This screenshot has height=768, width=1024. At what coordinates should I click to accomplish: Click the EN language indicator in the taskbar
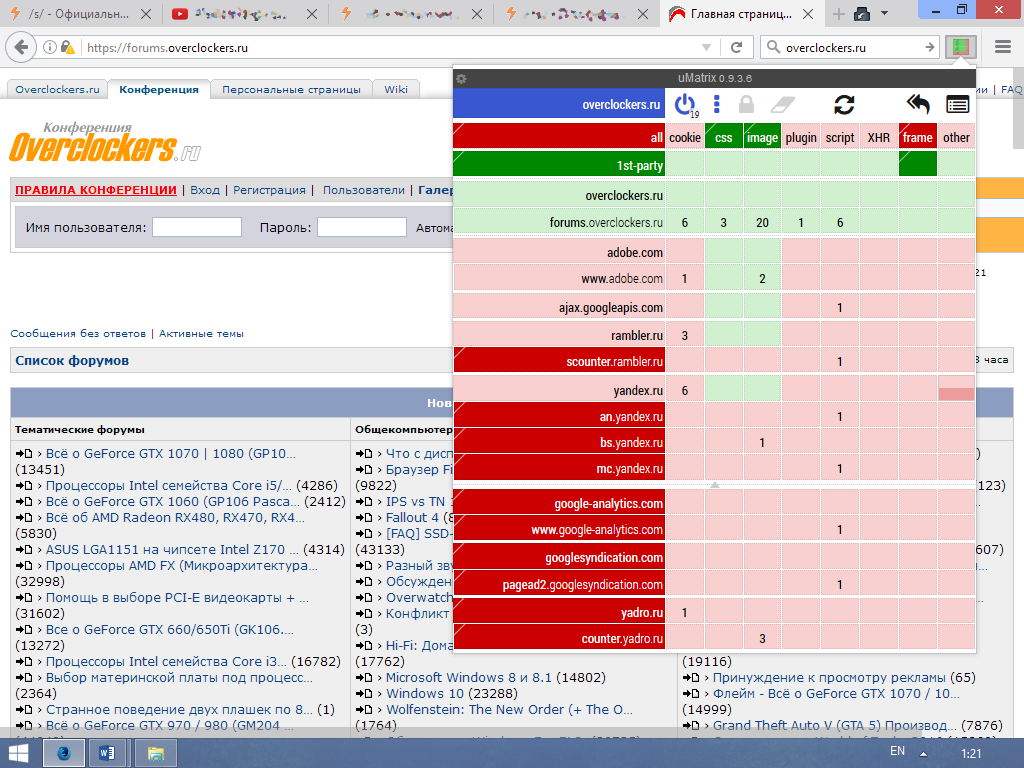point(898,752)
